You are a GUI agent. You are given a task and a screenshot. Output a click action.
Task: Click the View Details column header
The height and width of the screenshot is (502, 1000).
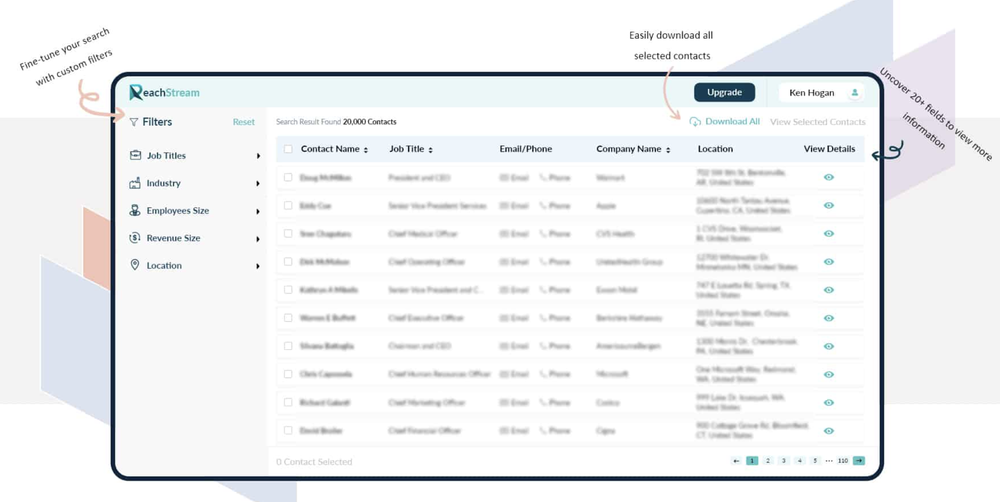829,149
